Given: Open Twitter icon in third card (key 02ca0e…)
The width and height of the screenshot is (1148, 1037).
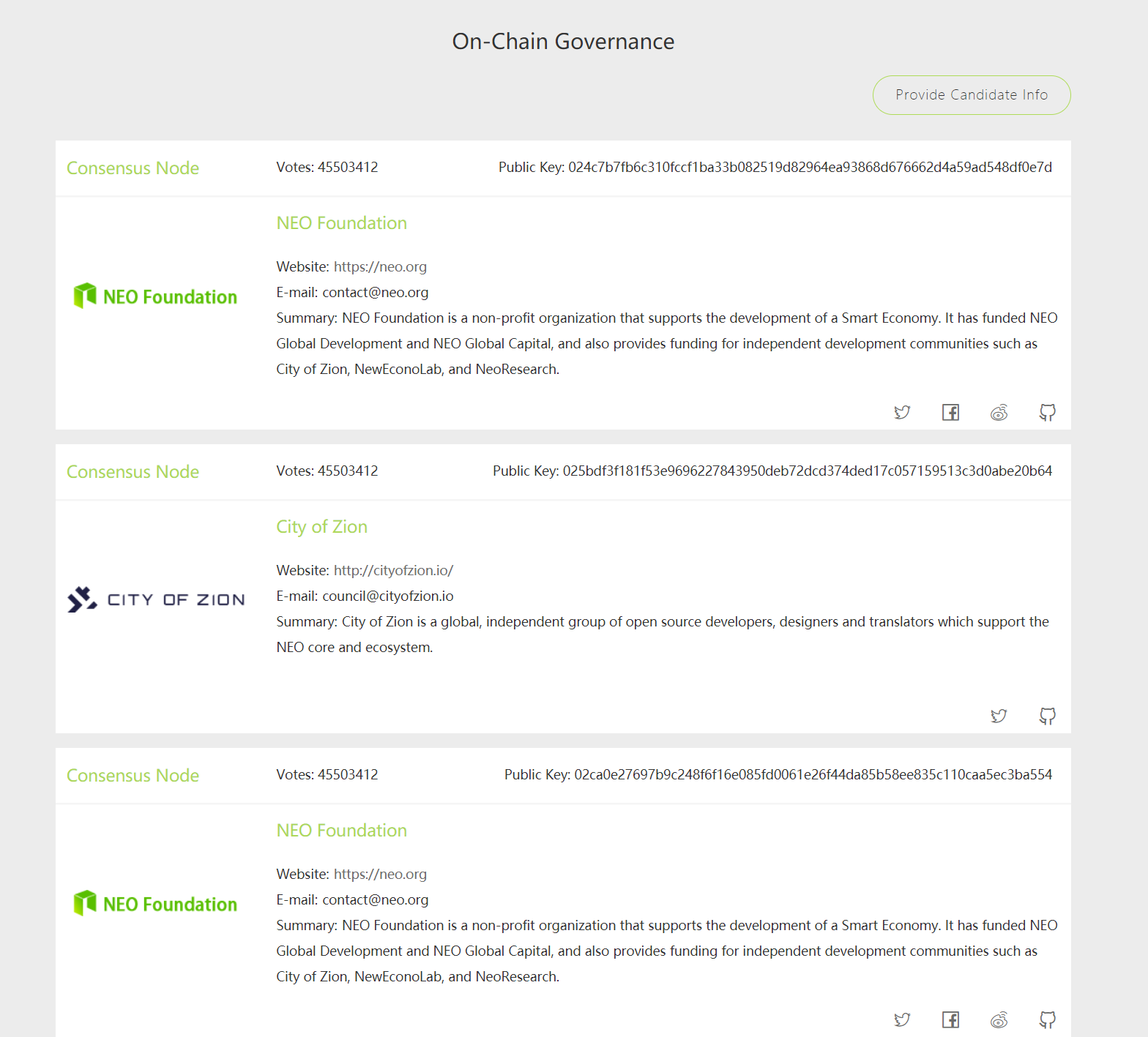Looking at the screenshot, I should pos(902,1019).
